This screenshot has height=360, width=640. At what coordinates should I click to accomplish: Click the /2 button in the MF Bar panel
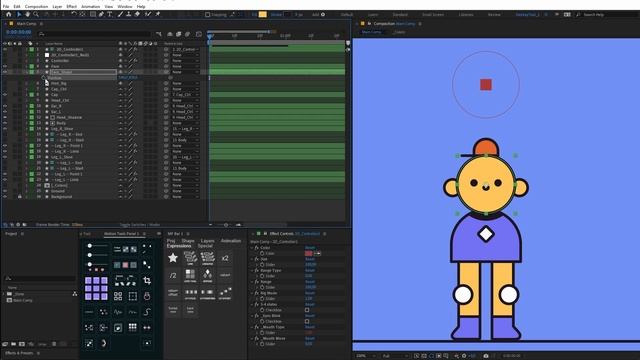(x=173, y=276)
